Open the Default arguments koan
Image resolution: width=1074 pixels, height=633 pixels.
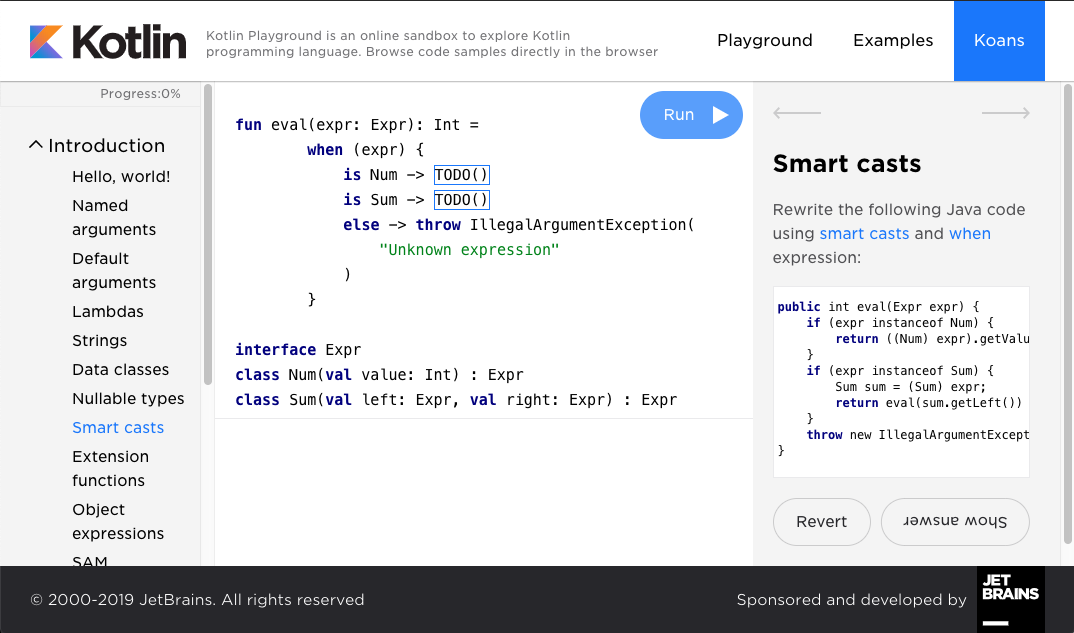click(114, 271)
